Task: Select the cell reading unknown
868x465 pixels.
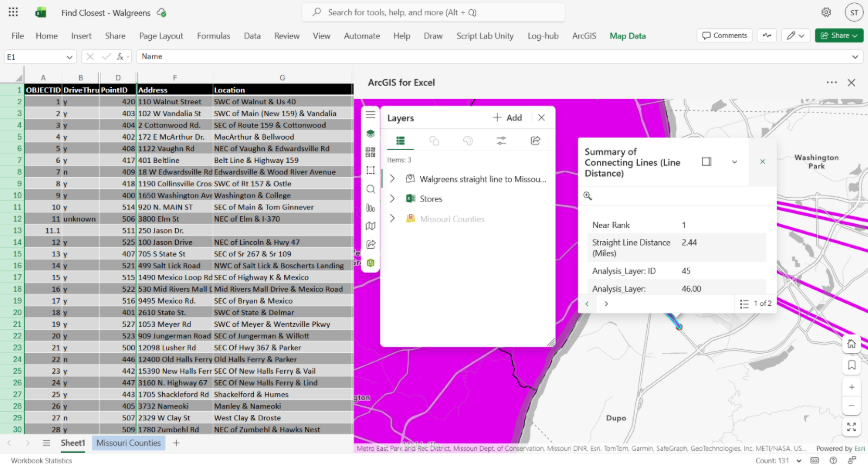Action: tap(80, 219)
